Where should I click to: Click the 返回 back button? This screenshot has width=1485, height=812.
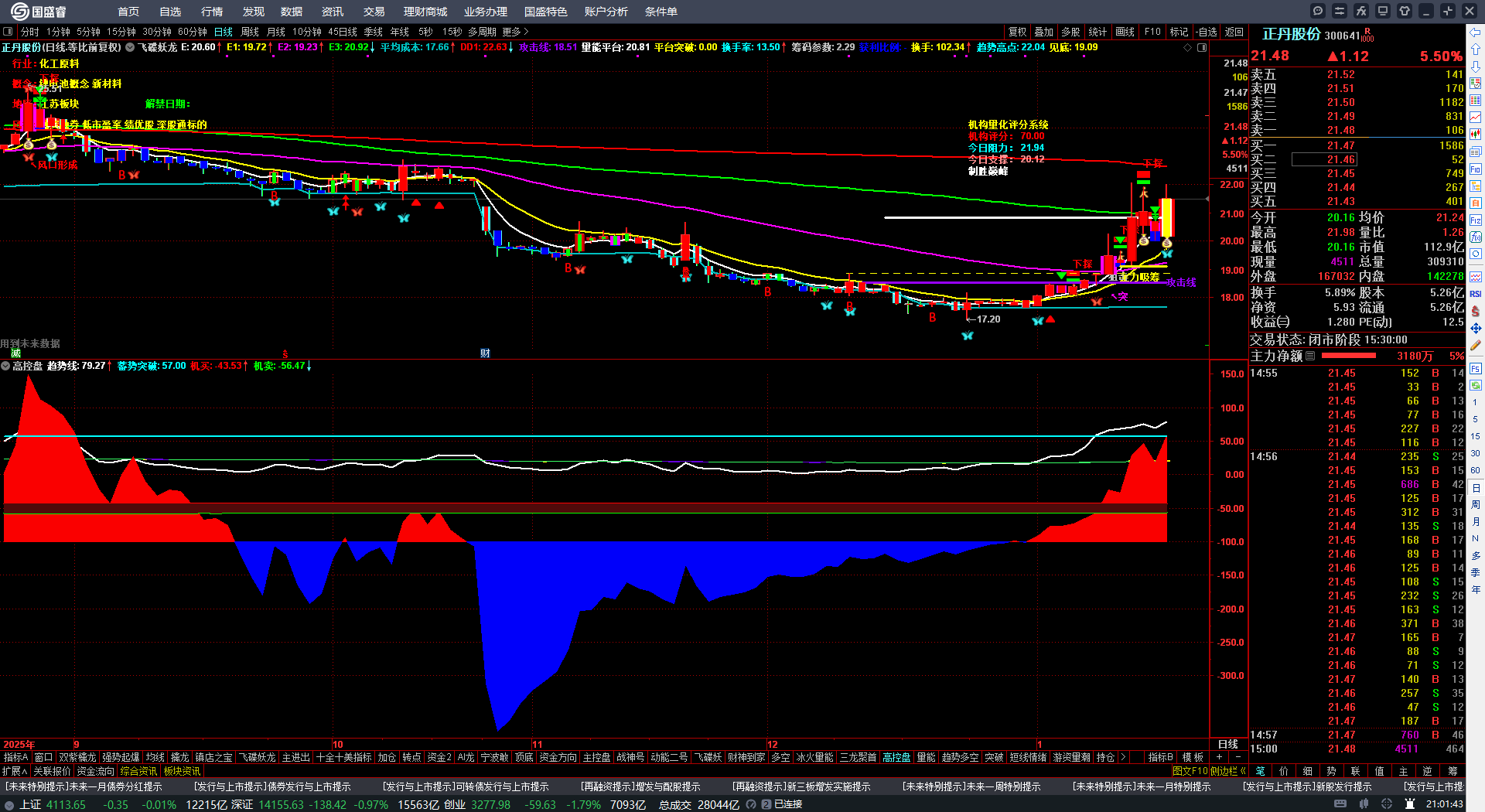point(1234,32)
